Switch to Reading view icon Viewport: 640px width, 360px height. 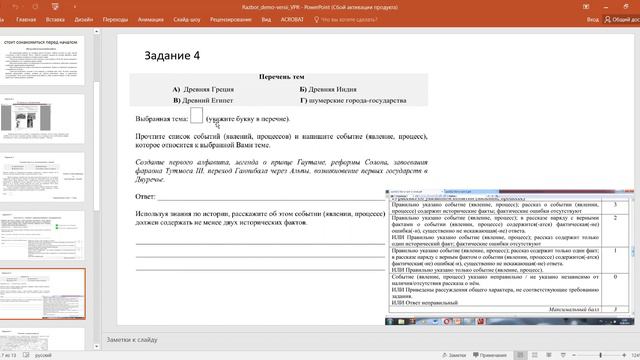click(x=549, y=355)
